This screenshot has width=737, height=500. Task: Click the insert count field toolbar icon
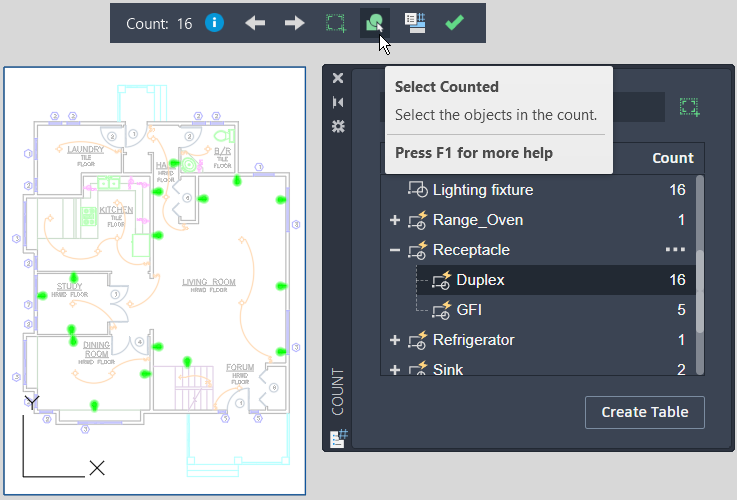point(415,23)
